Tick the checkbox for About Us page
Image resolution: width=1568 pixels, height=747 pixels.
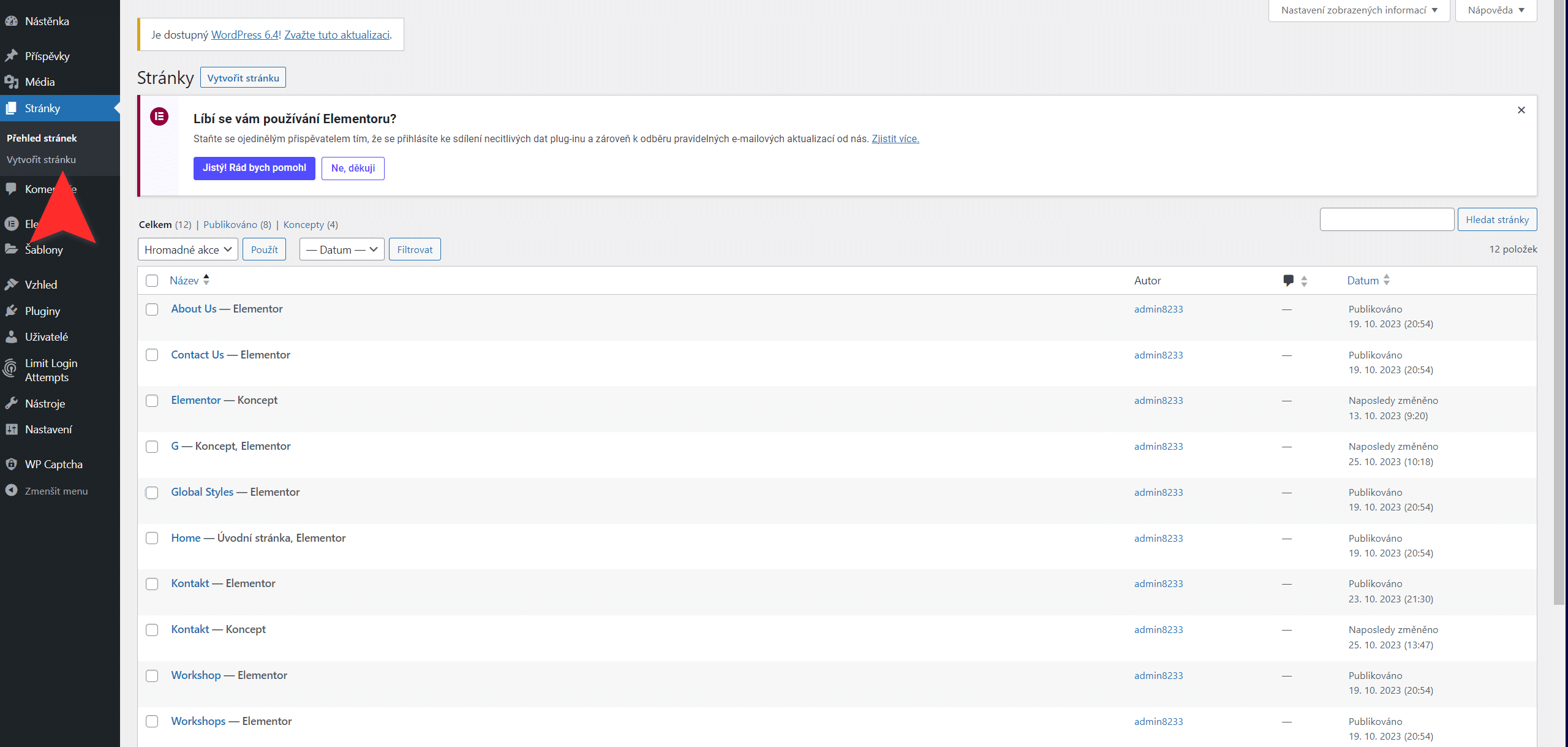(152, 309)
